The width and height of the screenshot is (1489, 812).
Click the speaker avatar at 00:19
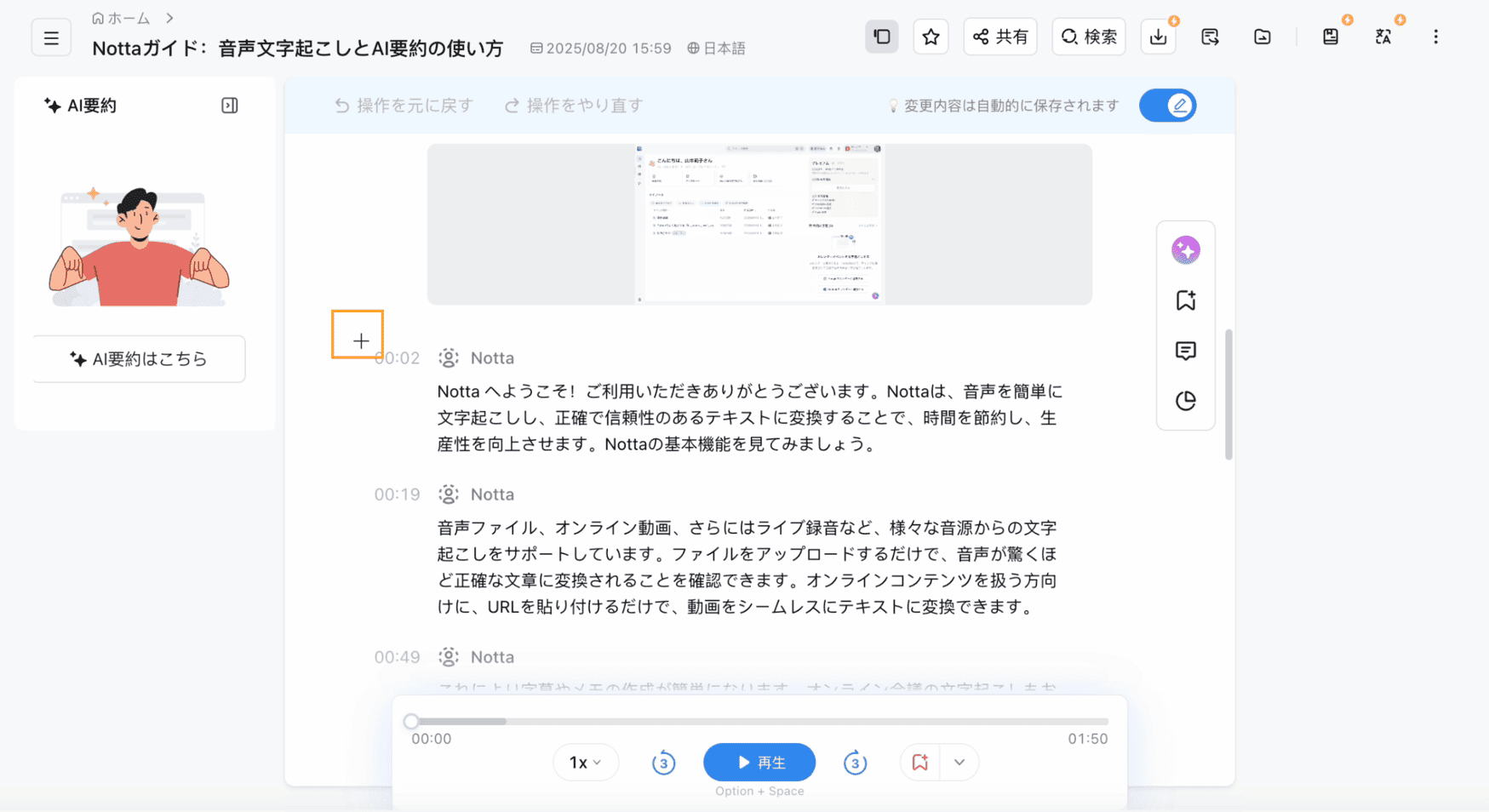pos(449,495)
